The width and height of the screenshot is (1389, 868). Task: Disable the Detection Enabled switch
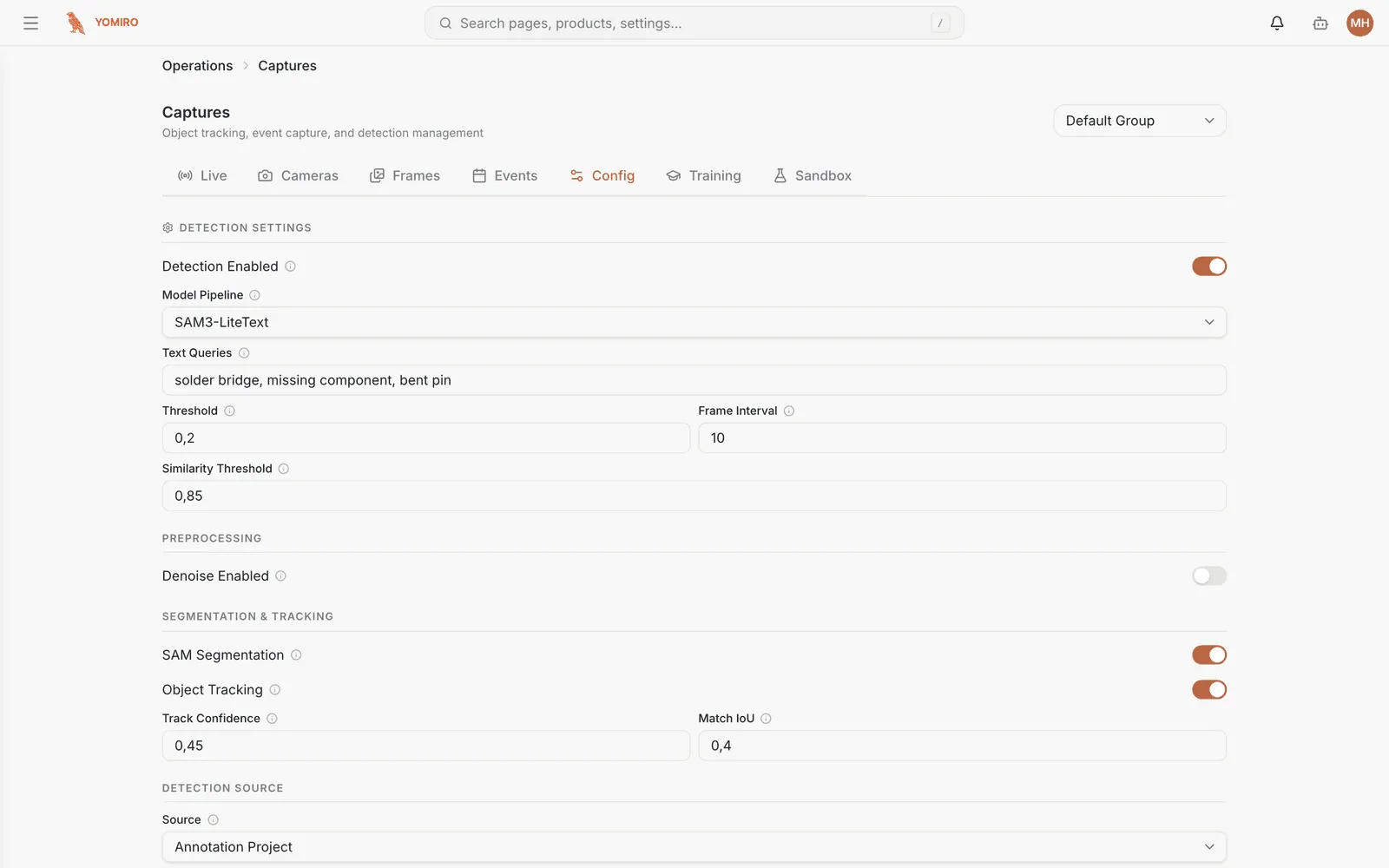[1208, 266]
